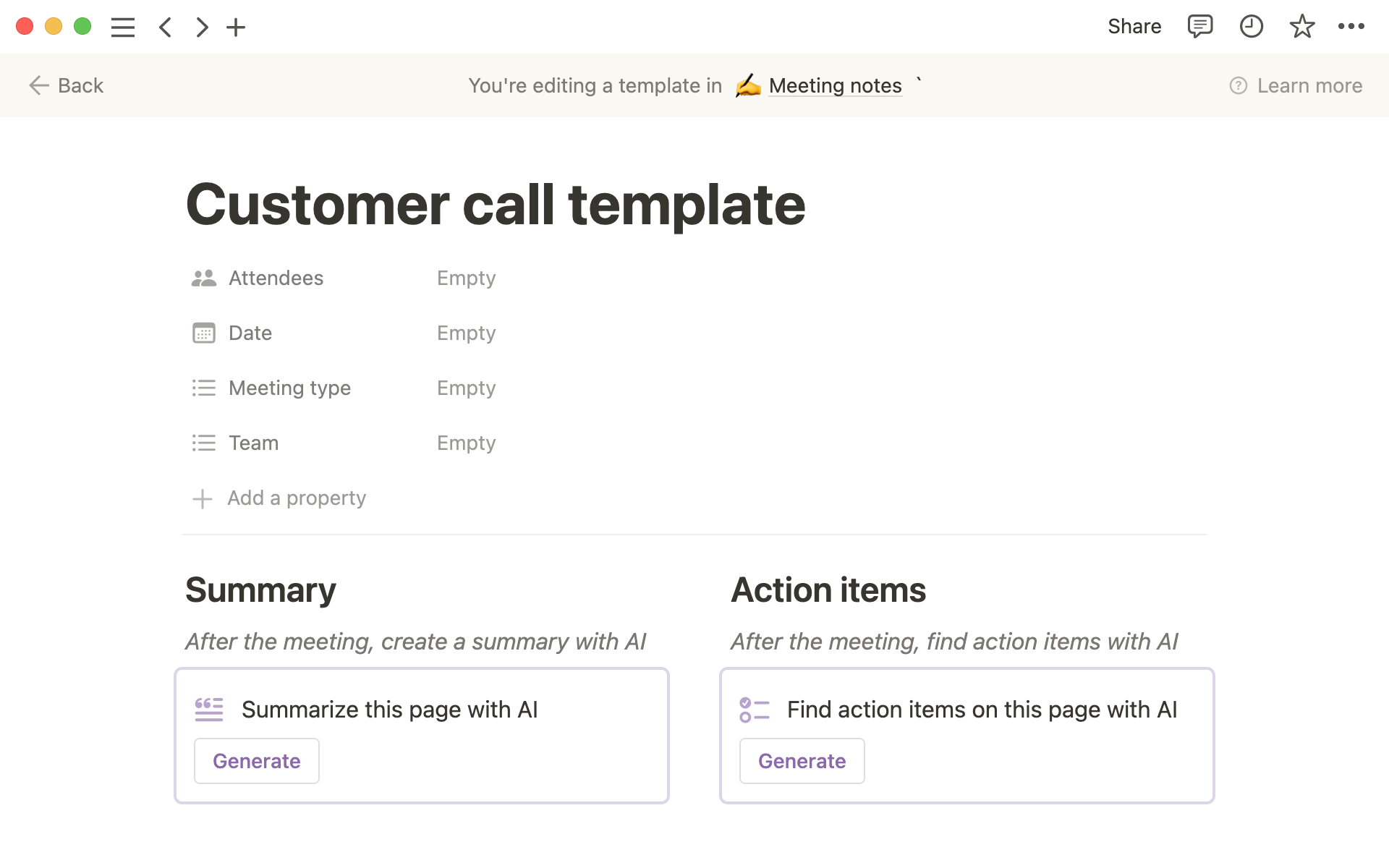Click the Meeting type property field
The height and width of the screenshot is (868, 1389).
pyautogui.click(x=466, y=387)
